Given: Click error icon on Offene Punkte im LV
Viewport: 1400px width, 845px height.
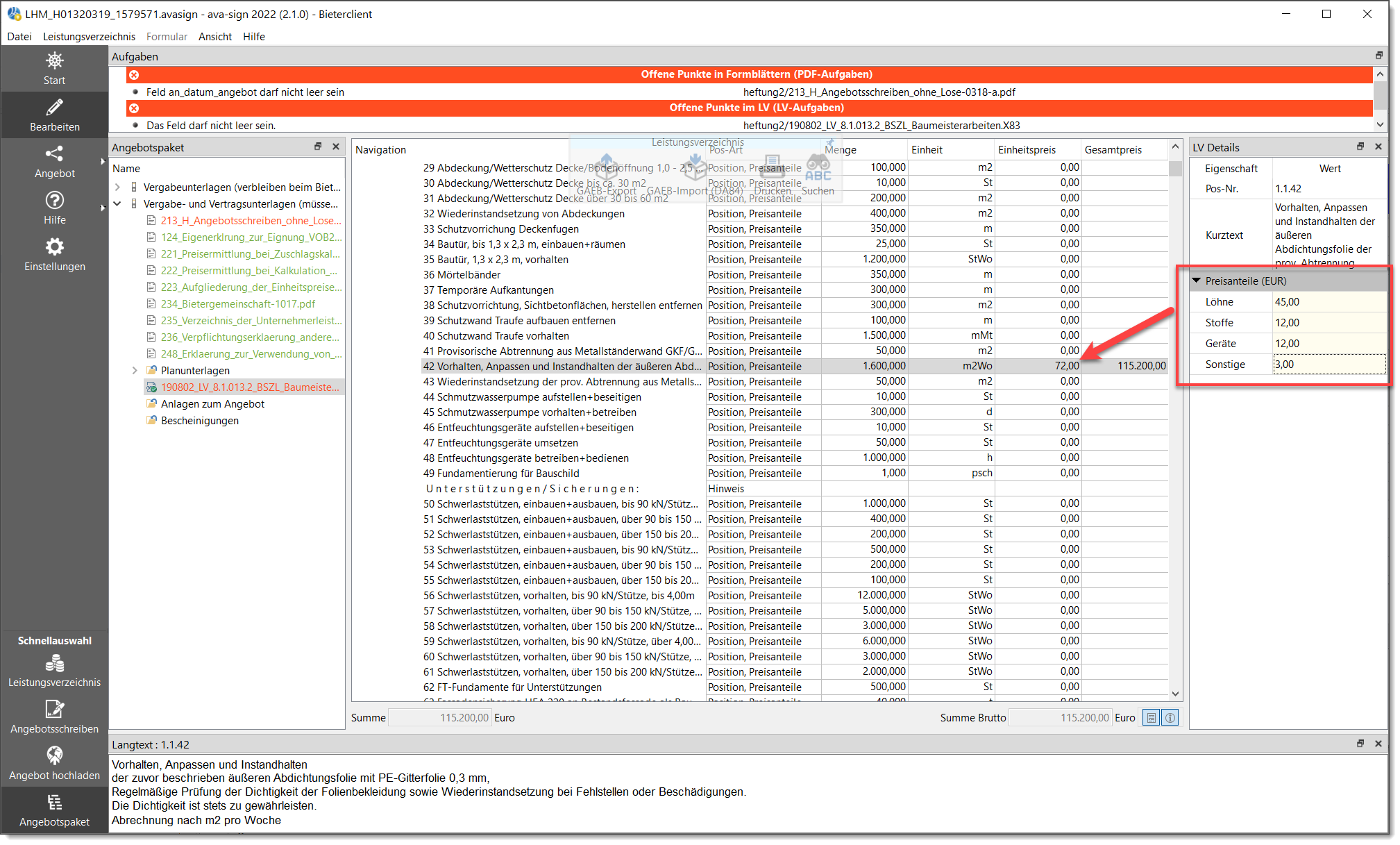Looking at the screenshot, I should [134, 108].
